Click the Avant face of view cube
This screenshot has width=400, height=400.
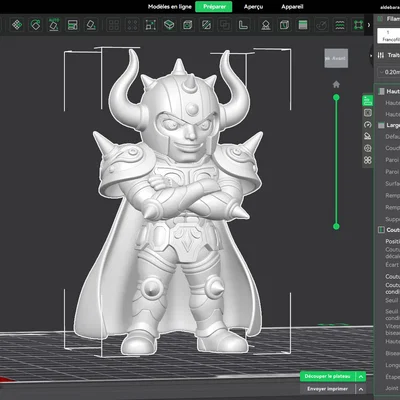[x=336, y=58]
